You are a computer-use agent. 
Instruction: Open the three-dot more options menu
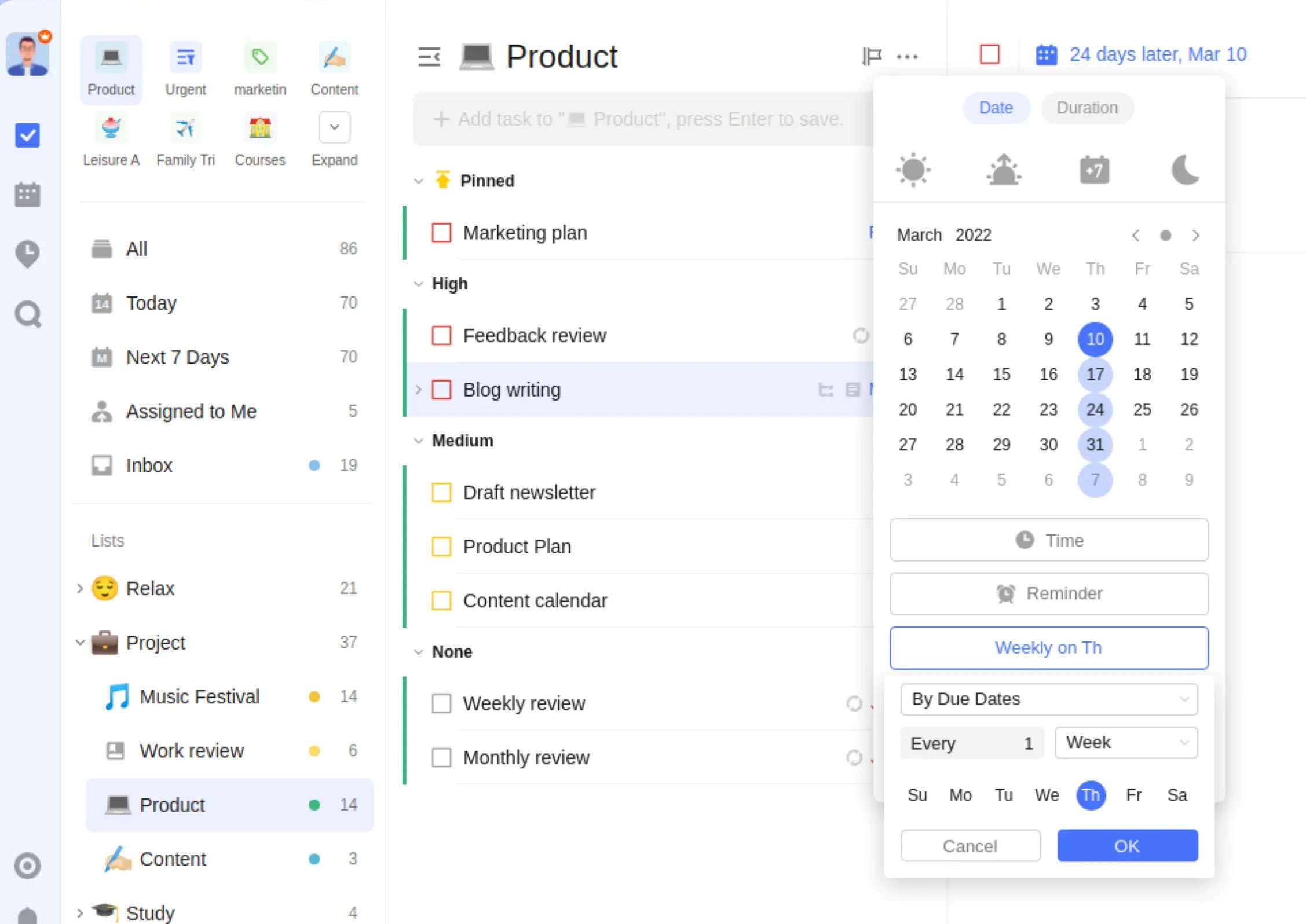click(x=907, y=57)
